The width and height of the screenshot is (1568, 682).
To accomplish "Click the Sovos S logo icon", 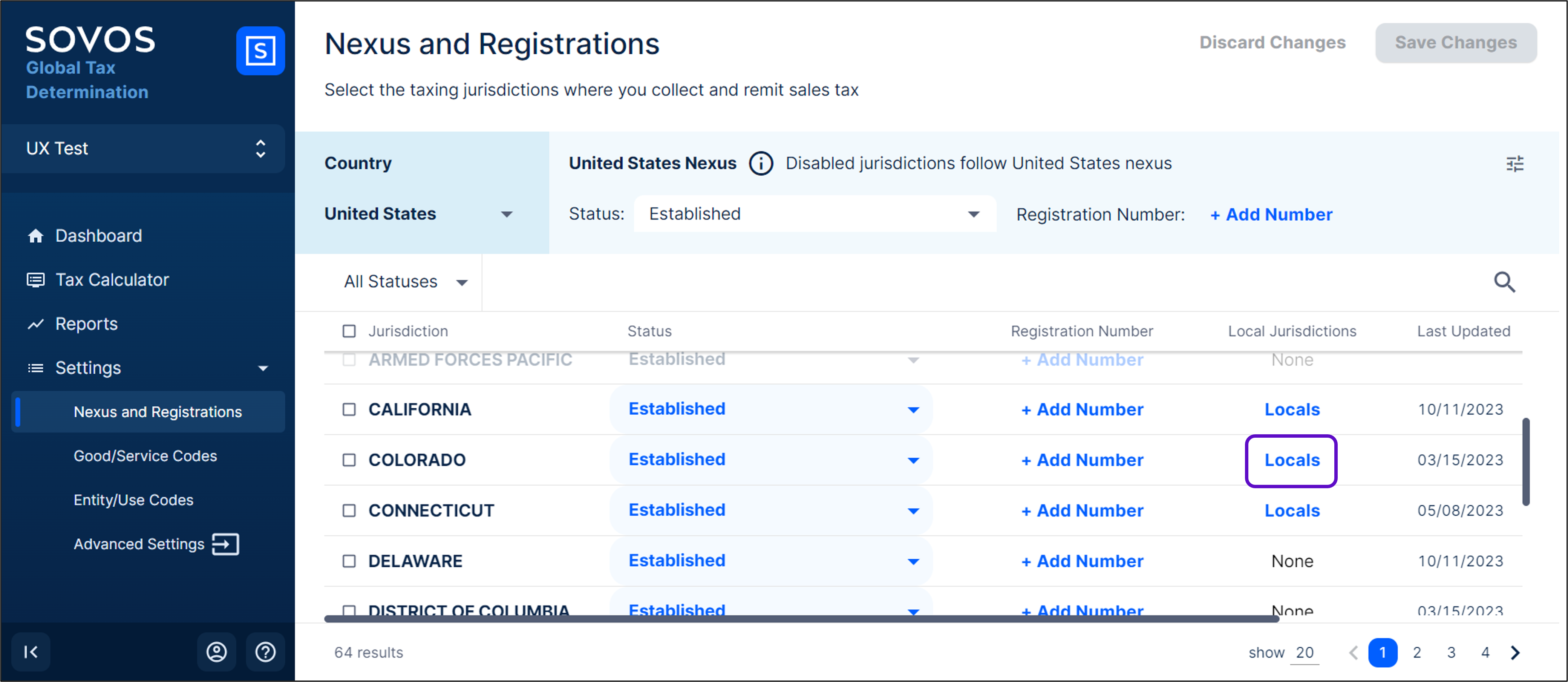I will [260, 51].
